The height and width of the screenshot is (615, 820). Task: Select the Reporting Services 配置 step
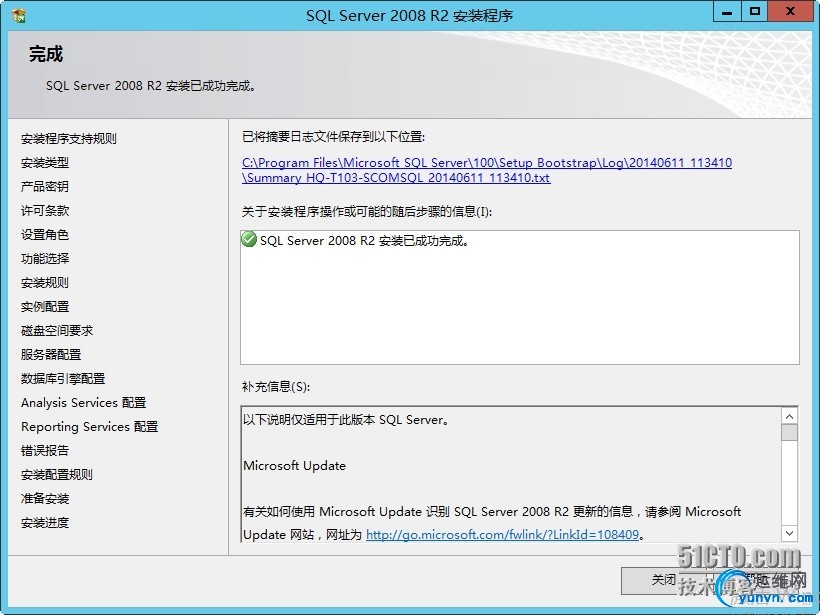pyautogui.click(x=89, y=427)
